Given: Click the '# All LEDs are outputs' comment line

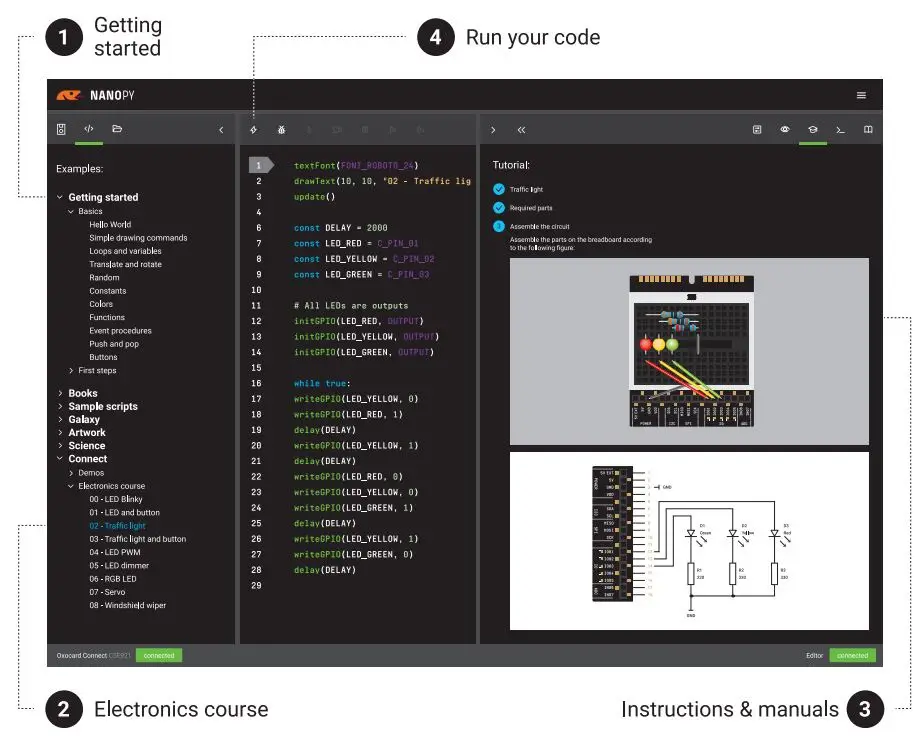Looking at the screenshot, I should (x=351, y=305).
